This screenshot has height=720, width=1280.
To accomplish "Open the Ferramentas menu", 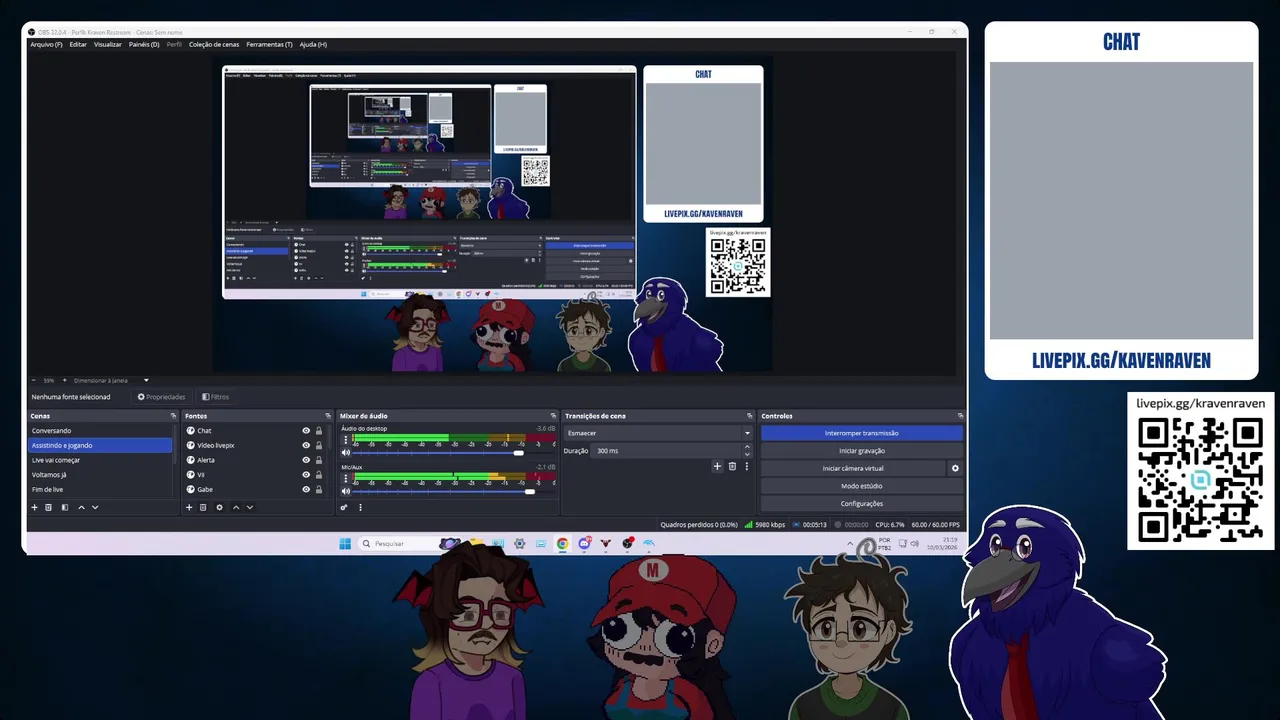I will point(270,44).
